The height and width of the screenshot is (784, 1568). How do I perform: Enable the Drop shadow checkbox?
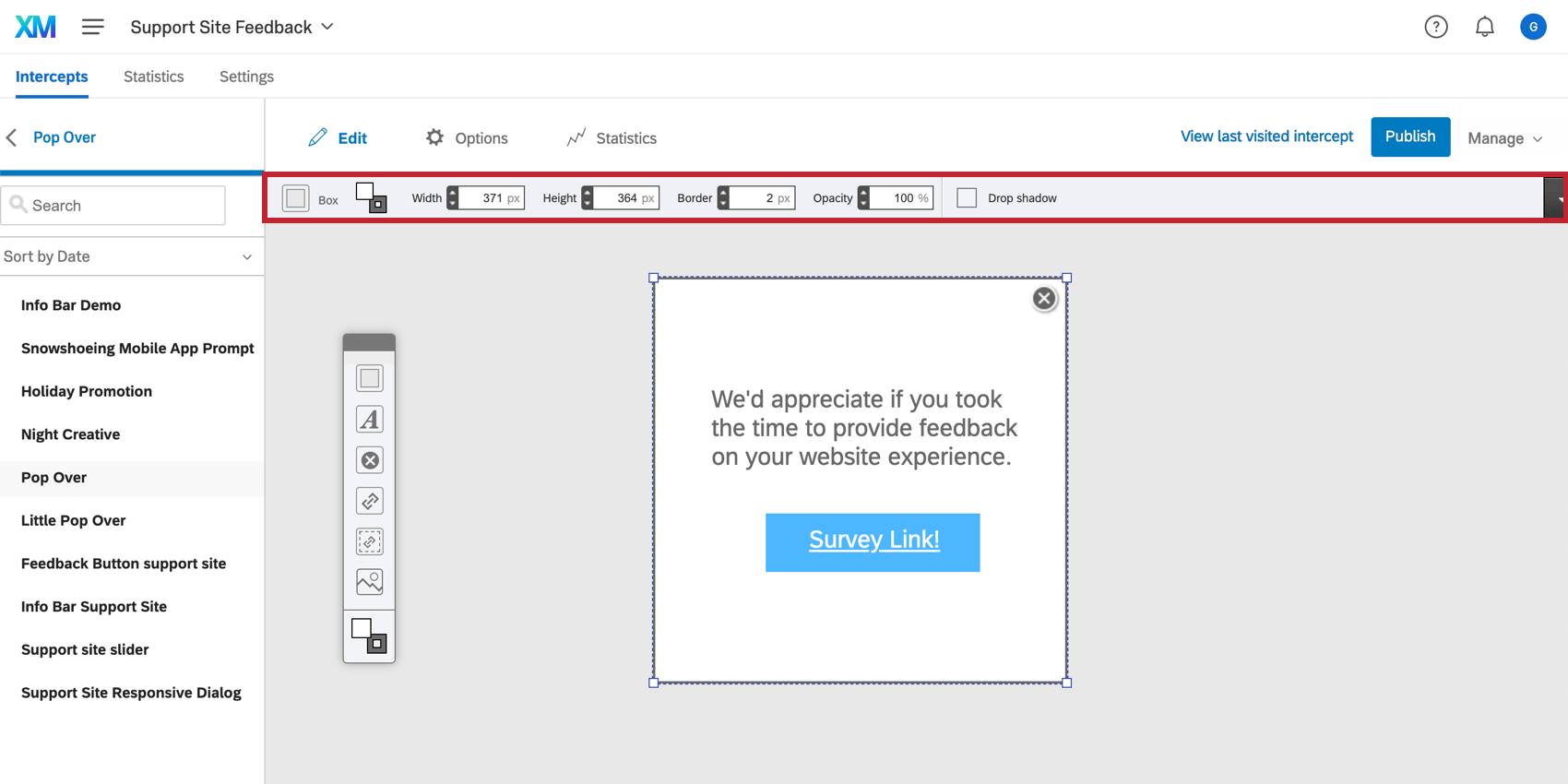[x=967, y=197]
